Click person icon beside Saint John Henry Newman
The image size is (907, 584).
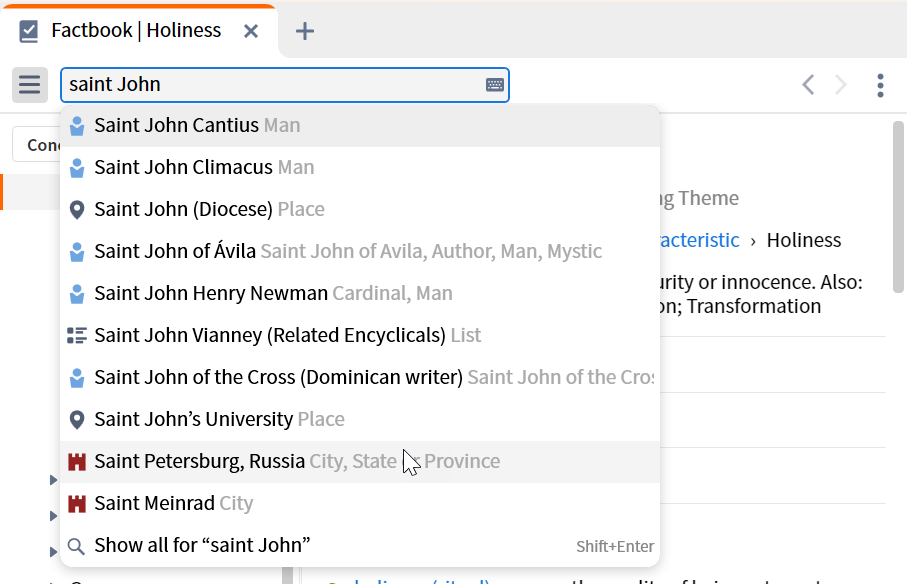pyautogui.click(x=77, y=294)
